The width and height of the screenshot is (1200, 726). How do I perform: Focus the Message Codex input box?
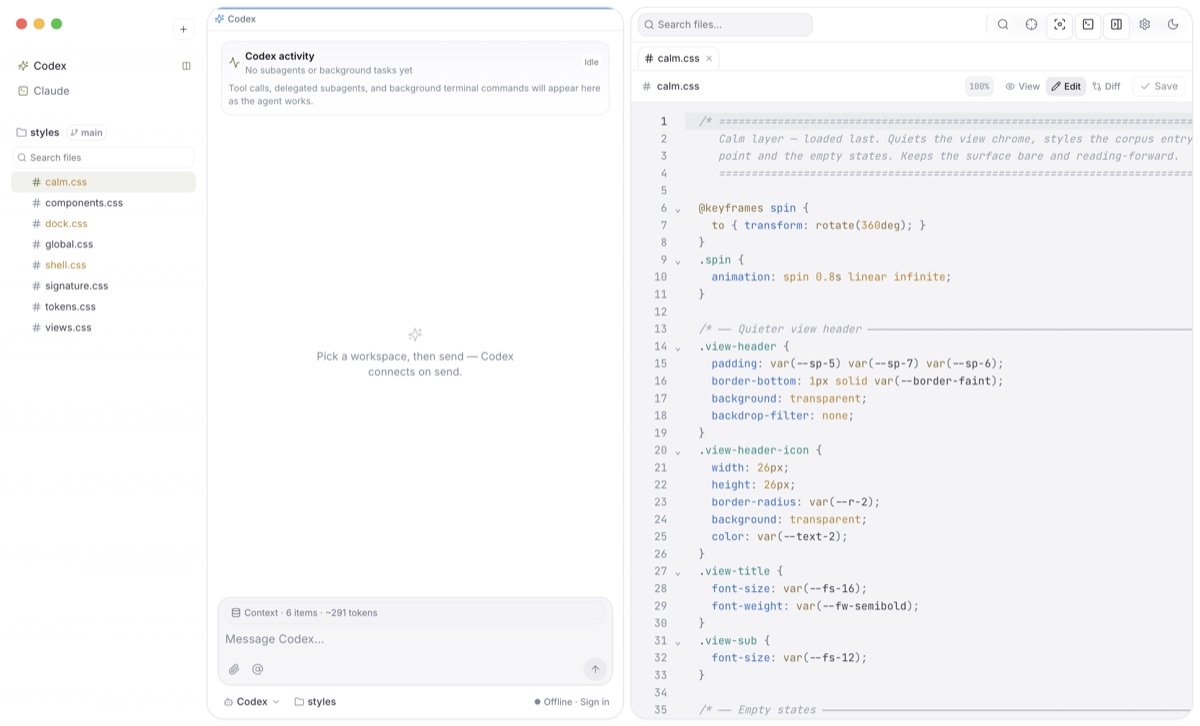pos(415,639)
